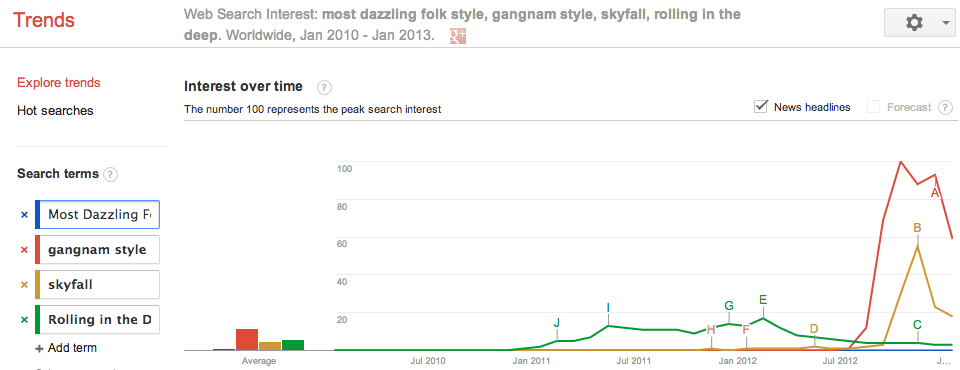Click the red gangnam style average bar
The height and width of the screenshot is (370, 960).
(x=247, y=339)
